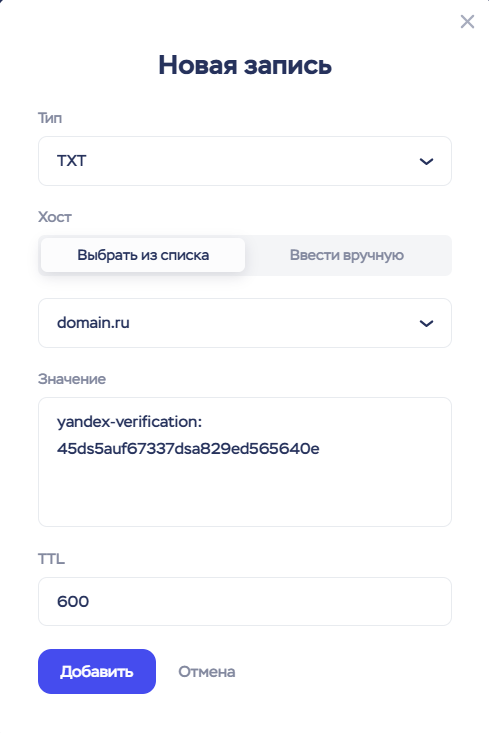This screenshot has height=733, width=489.
Task: Click the Тип field label
Action: tap(50, 118)
